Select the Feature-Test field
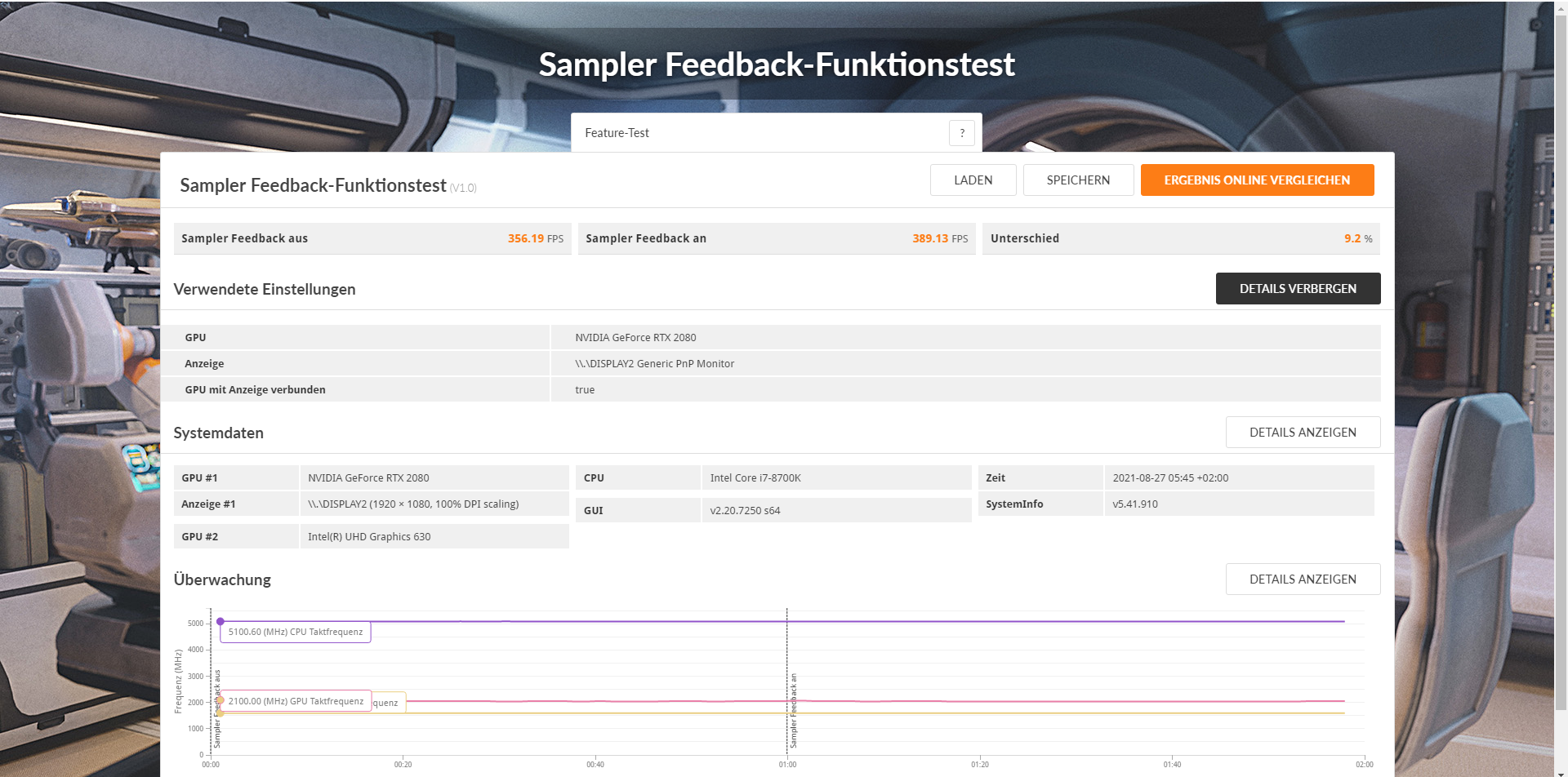The height and width of the screenshot is (777, 1568). [x=776, y=133]
